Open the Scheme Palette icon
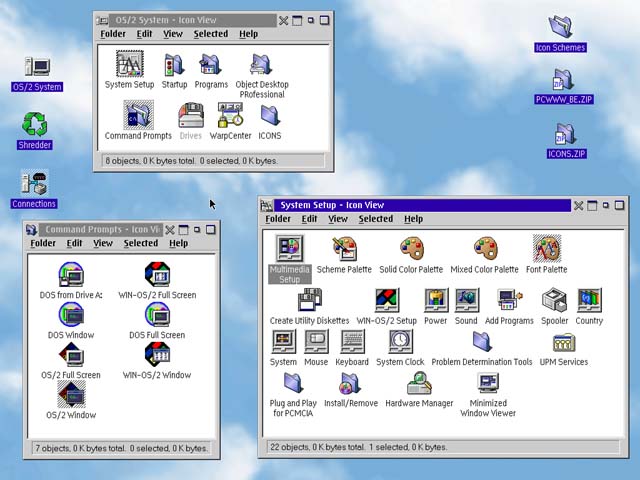640x480 pixels. coord(344,249)
